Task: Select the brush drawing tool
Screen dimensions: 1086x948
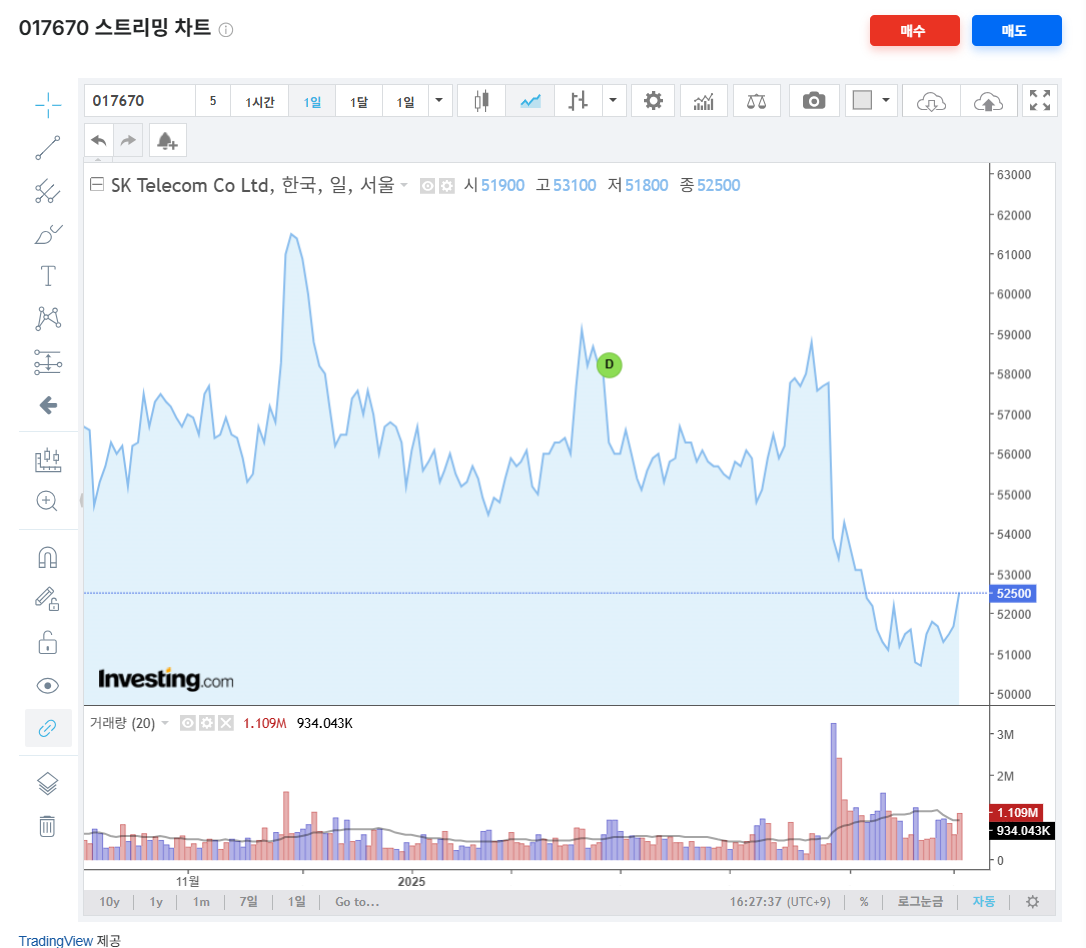Action: click(x=47, y=233)
